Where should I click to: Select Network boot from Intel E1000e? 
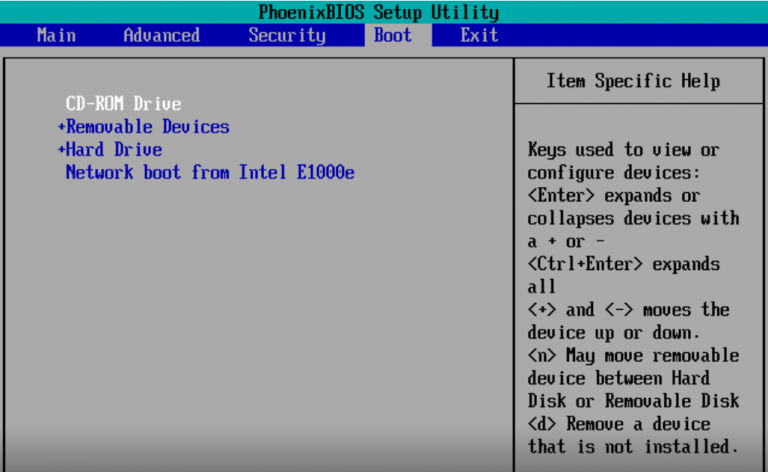210,172
